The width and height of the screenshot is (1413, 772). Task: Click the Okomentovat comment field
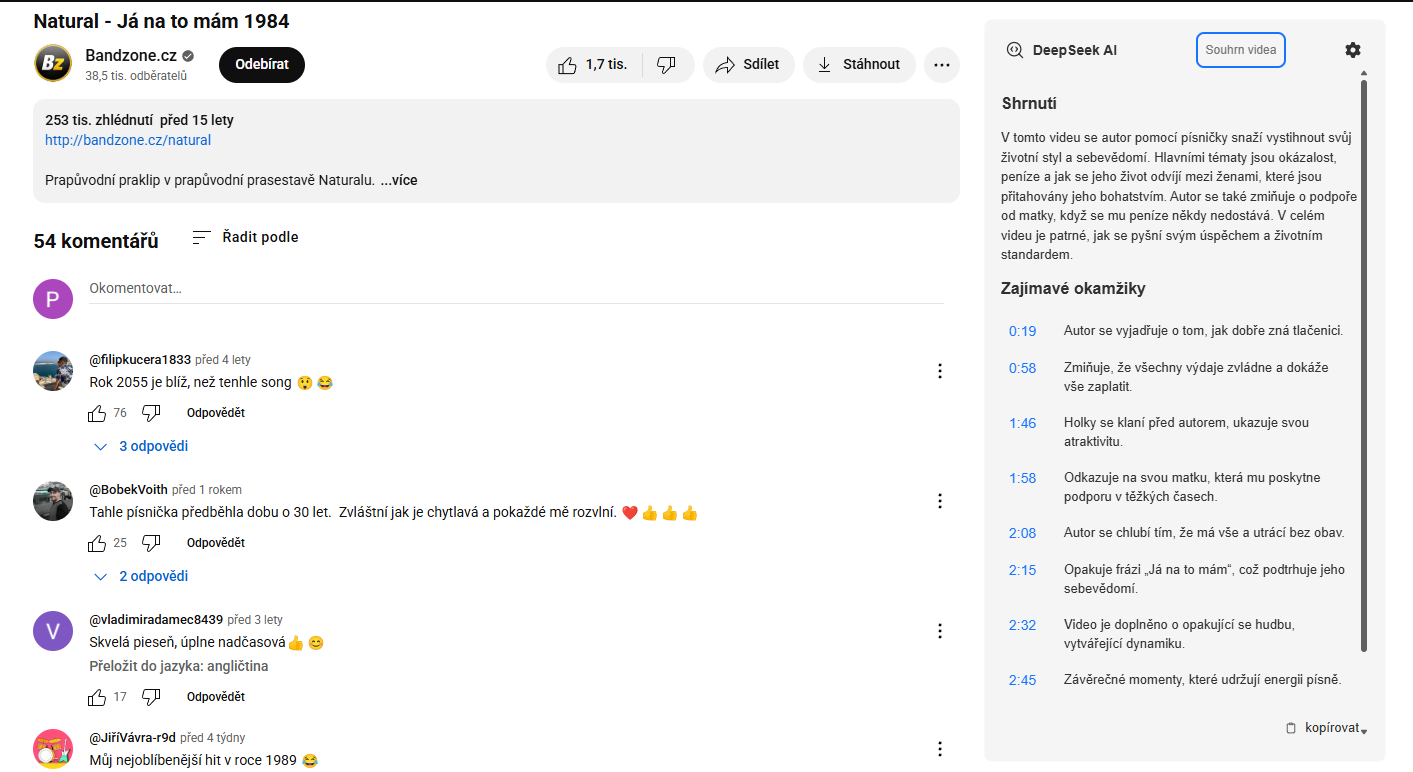[516, 289]
